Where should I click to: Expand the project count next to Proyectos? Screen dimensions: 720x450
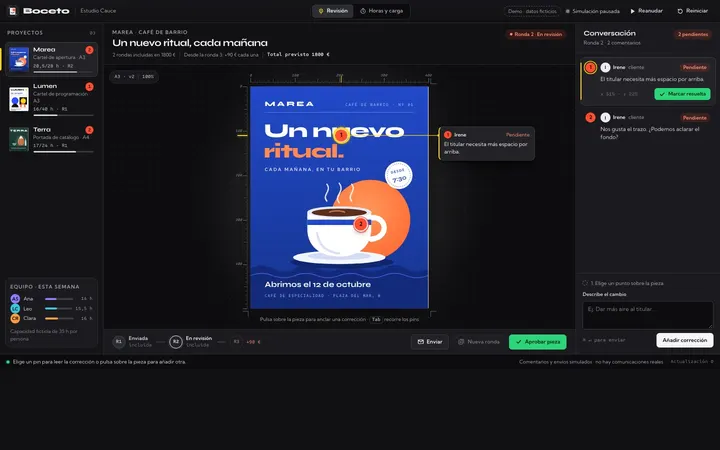pos(92,33)
